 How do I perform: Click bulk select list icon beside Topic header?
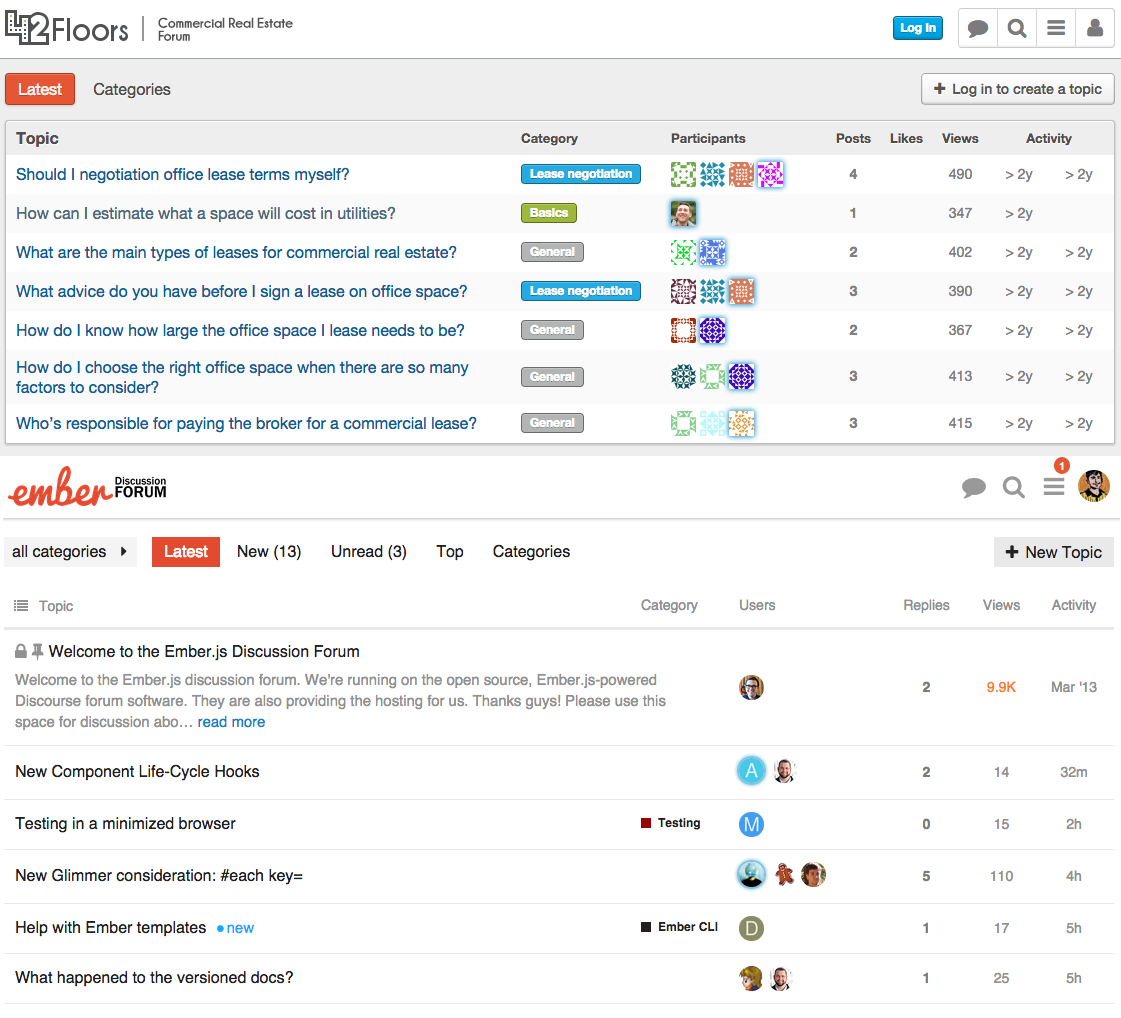21,606
